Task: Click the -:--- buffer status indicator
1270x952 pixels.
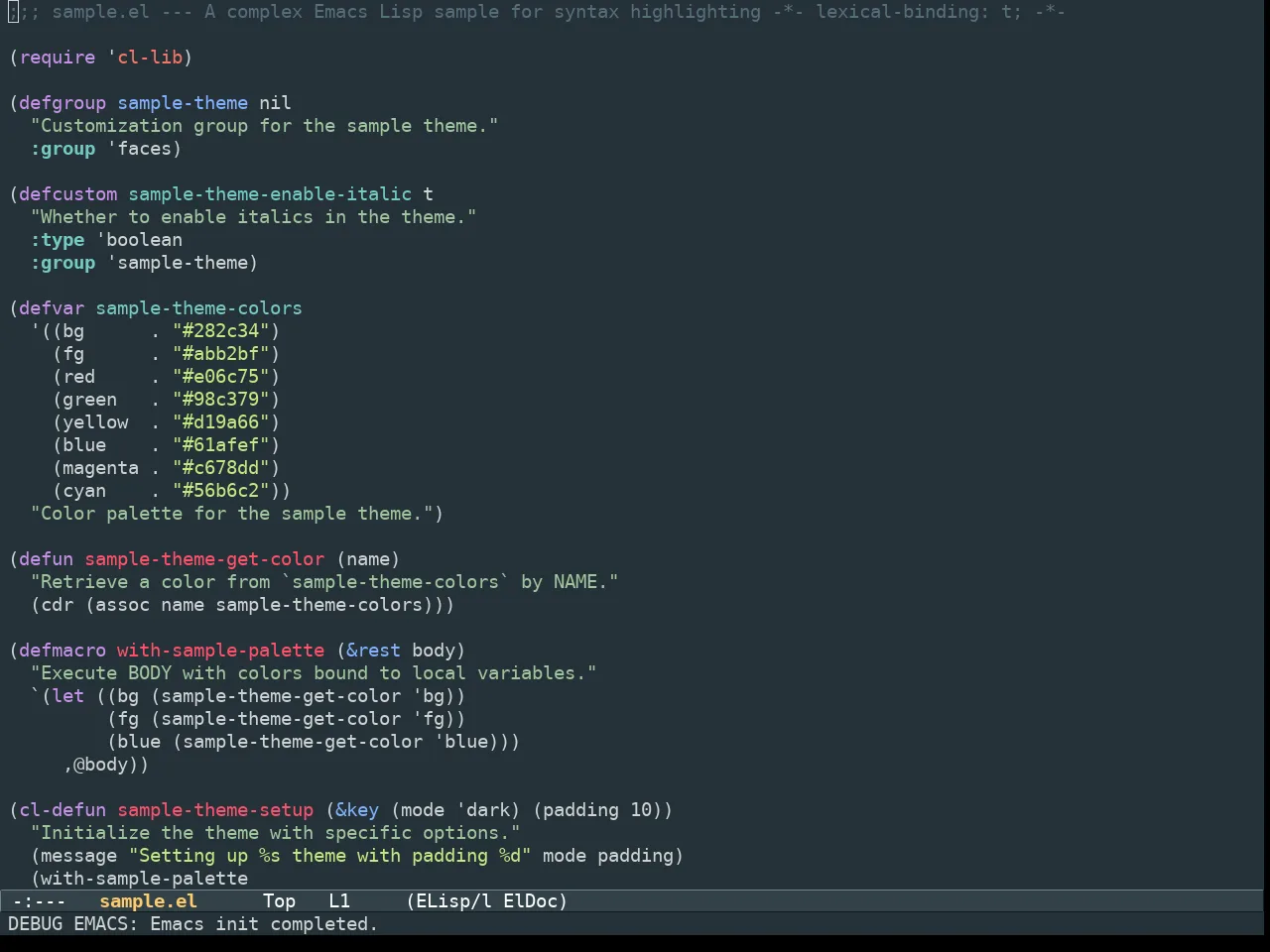Action: pyautogui.click(x=39, y=901)
